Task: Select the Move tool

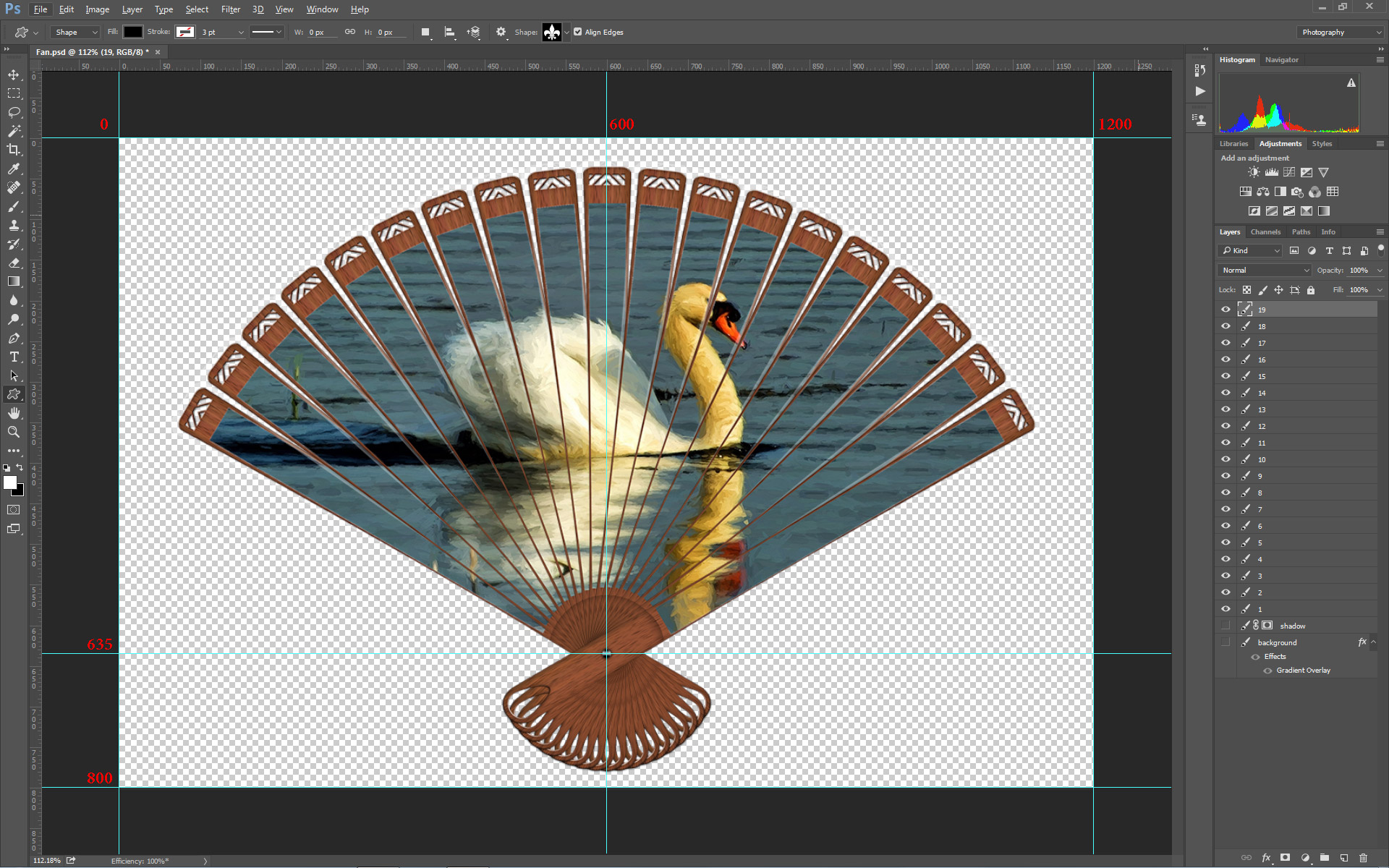Action: click(14, 75)
